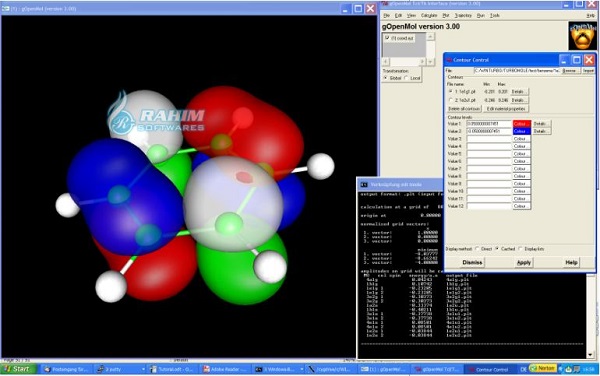
Task: Click the Contour Control window title icon
Action: [449, 60]
